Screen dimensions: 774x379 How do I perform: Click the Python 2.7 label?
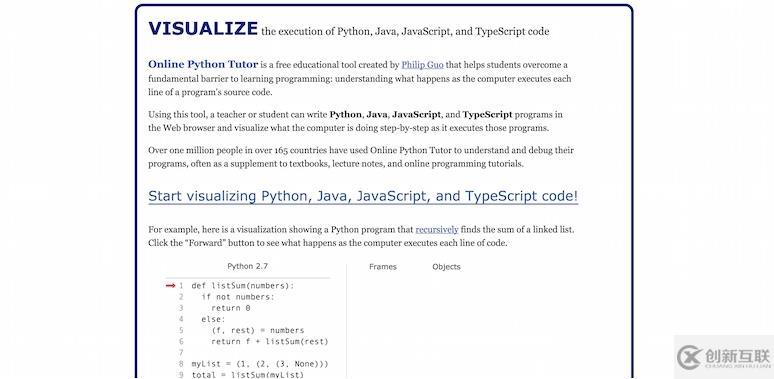click(247, 266)
